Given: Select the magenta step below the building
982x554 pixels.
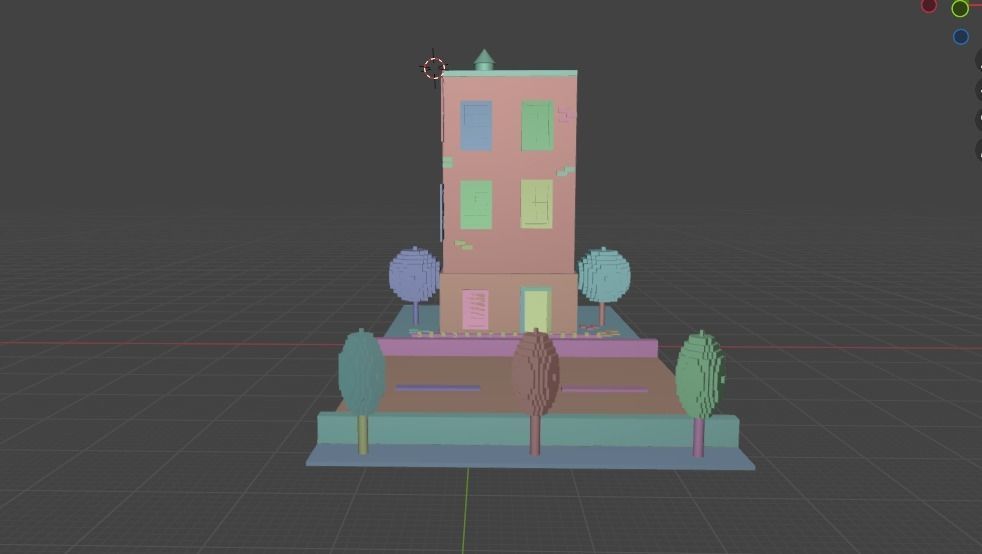Looking at the screenshot, I should pos(518,347).
